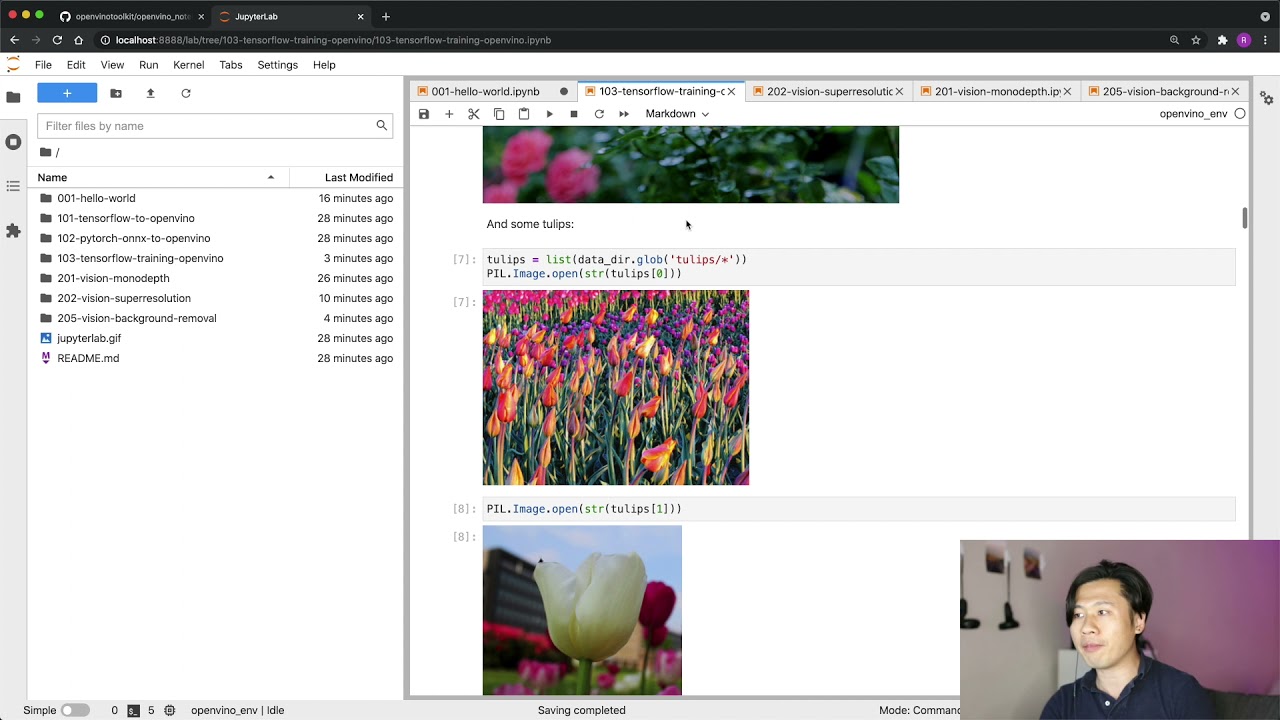The image size is (1280, 720).
Task: Restart kernel and run all cells
Action: point(624,114)
